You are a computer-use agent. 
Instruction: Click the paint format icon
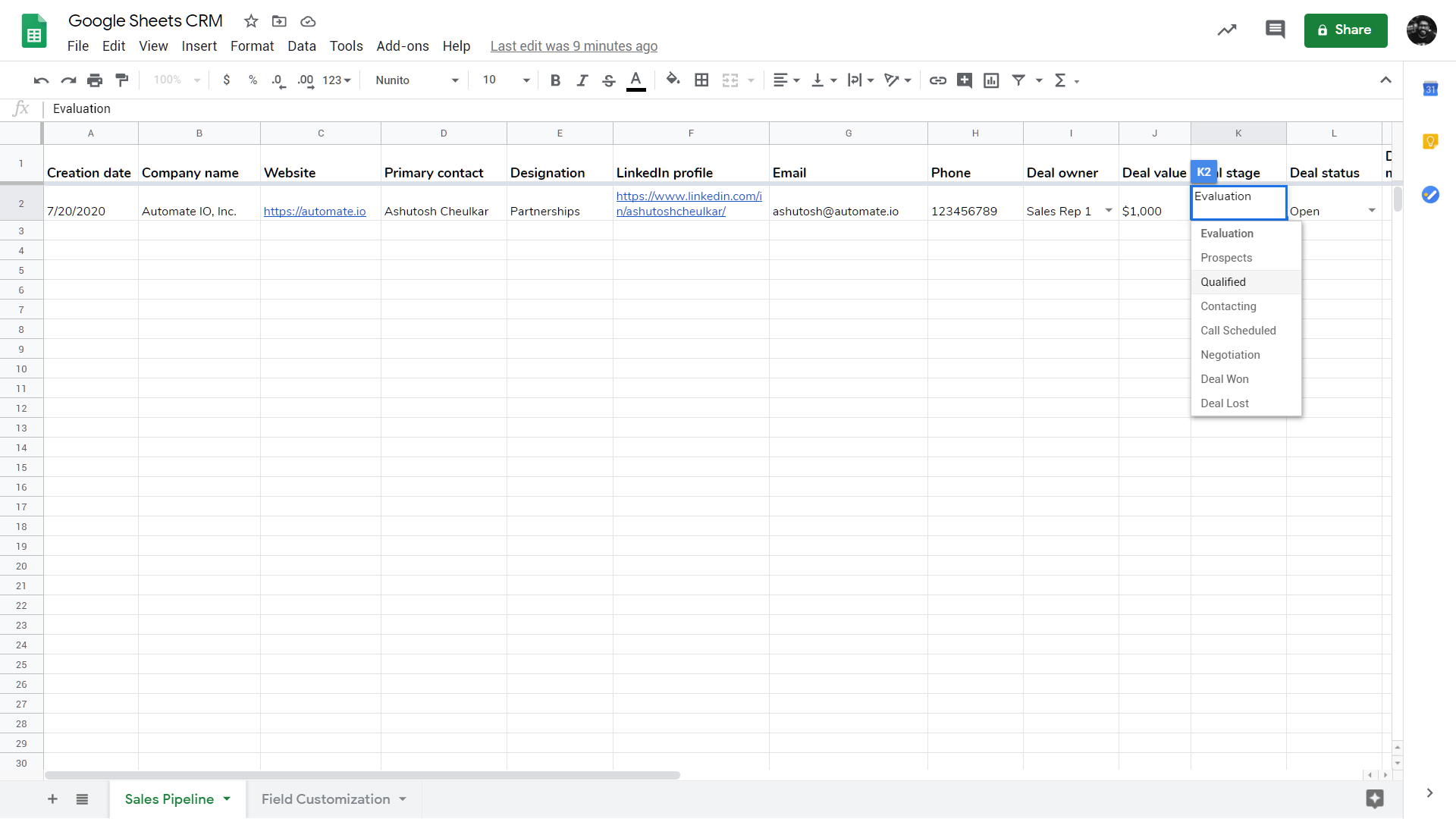(x=121, y=80)
